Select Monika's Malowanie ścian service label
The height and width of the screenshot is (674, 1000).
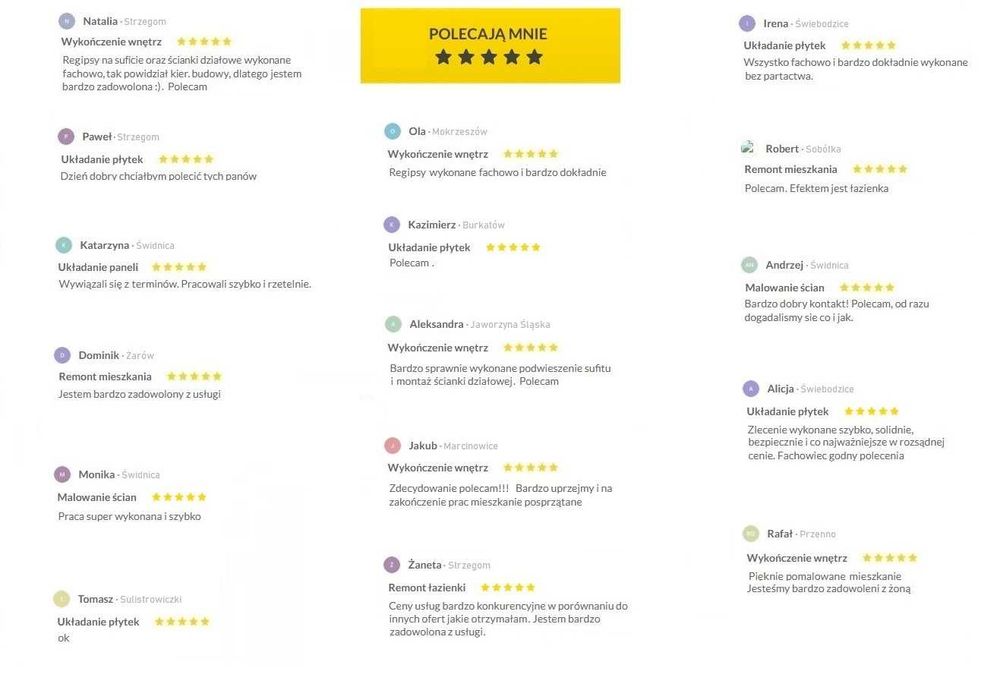(97, 497)
